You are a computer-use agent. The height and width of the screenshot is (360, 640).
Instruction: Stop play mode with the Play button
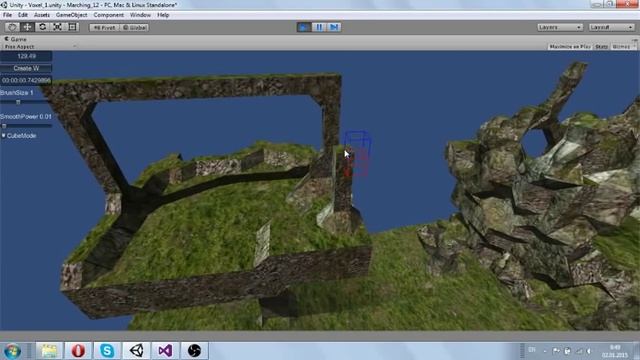click(x=304, y=27)
